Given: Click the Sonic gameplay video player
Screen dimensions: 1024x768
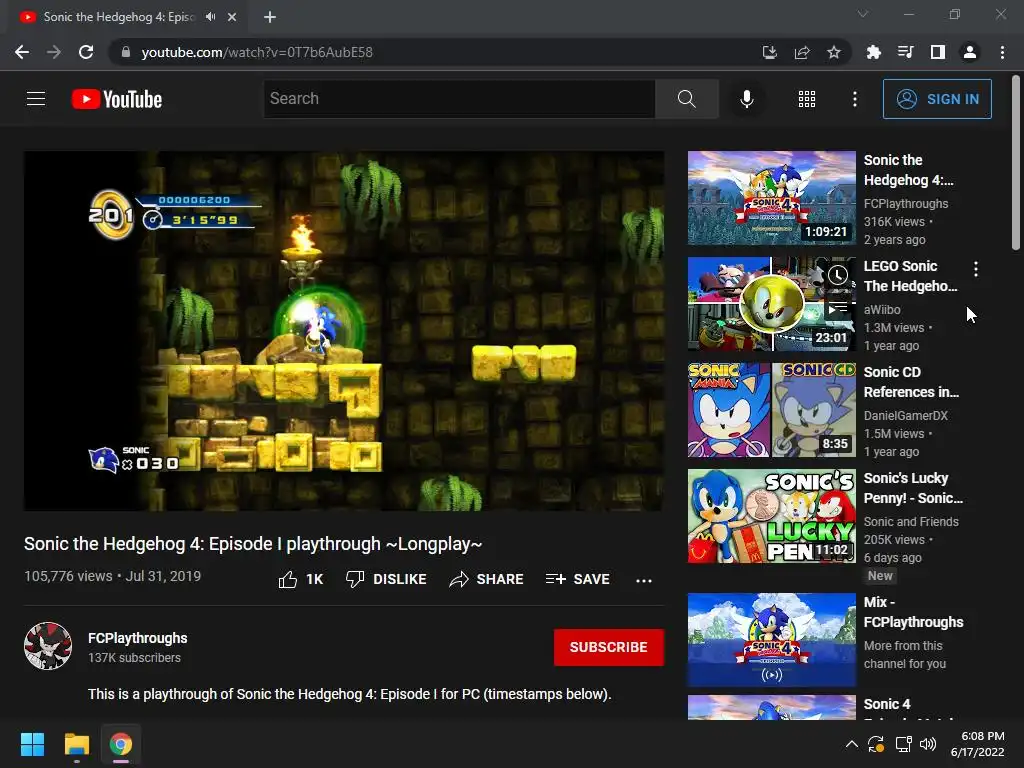Looking at the screenshot, I should 344,331.
